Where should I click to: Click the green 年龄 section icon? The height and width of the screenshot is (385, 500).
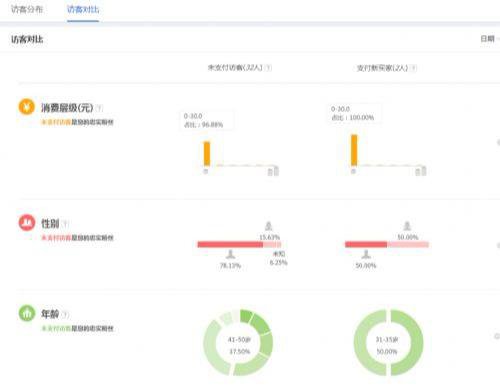[27, 313]
